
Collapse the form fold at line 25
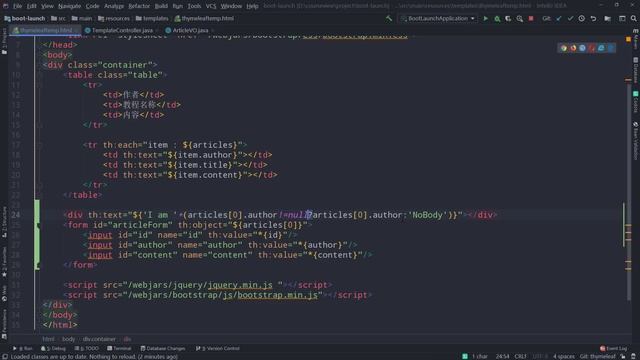tap(39, 225)
